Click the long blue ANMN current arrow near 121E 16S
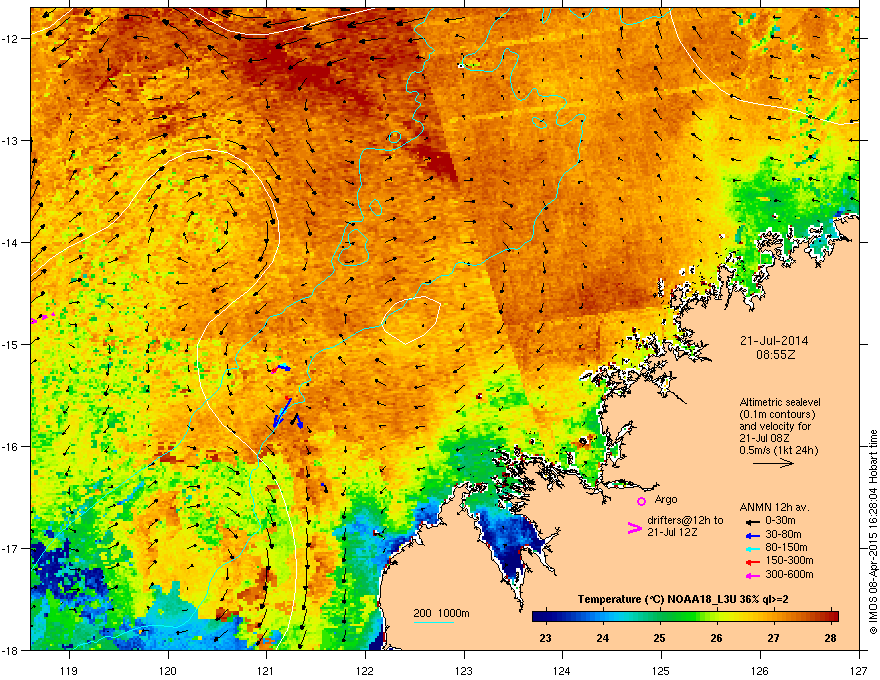The height and width of the screenshot is (680, 880). coord(282,412)
